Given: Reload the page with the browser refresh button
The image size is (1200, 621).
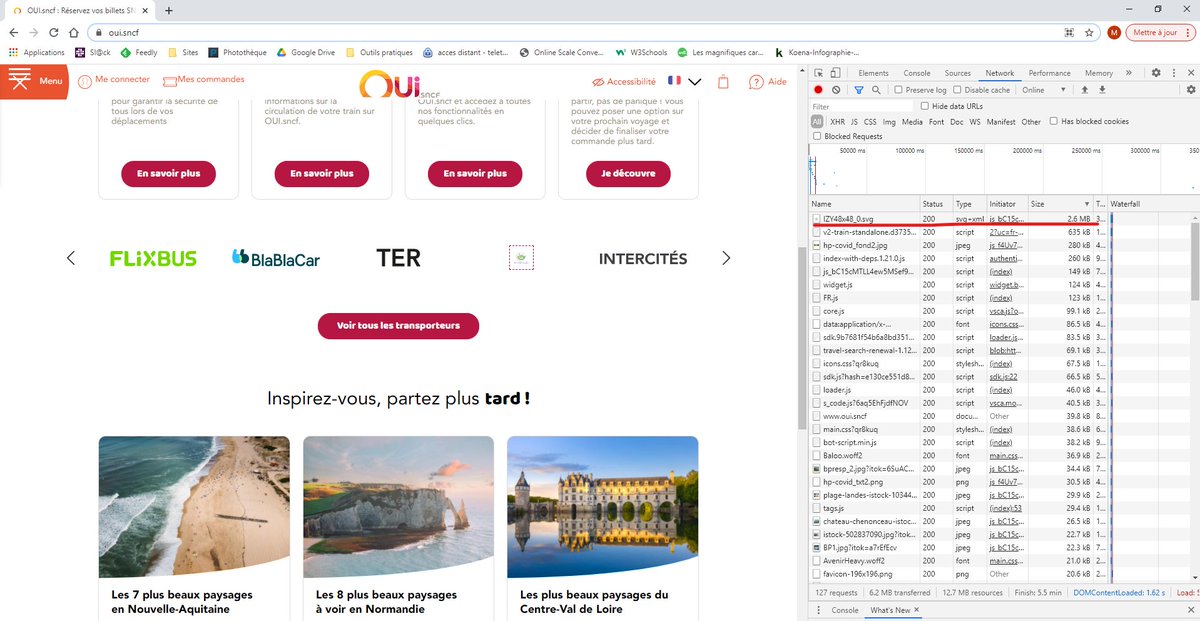Looking at the screenshot, I should [53, 32].
